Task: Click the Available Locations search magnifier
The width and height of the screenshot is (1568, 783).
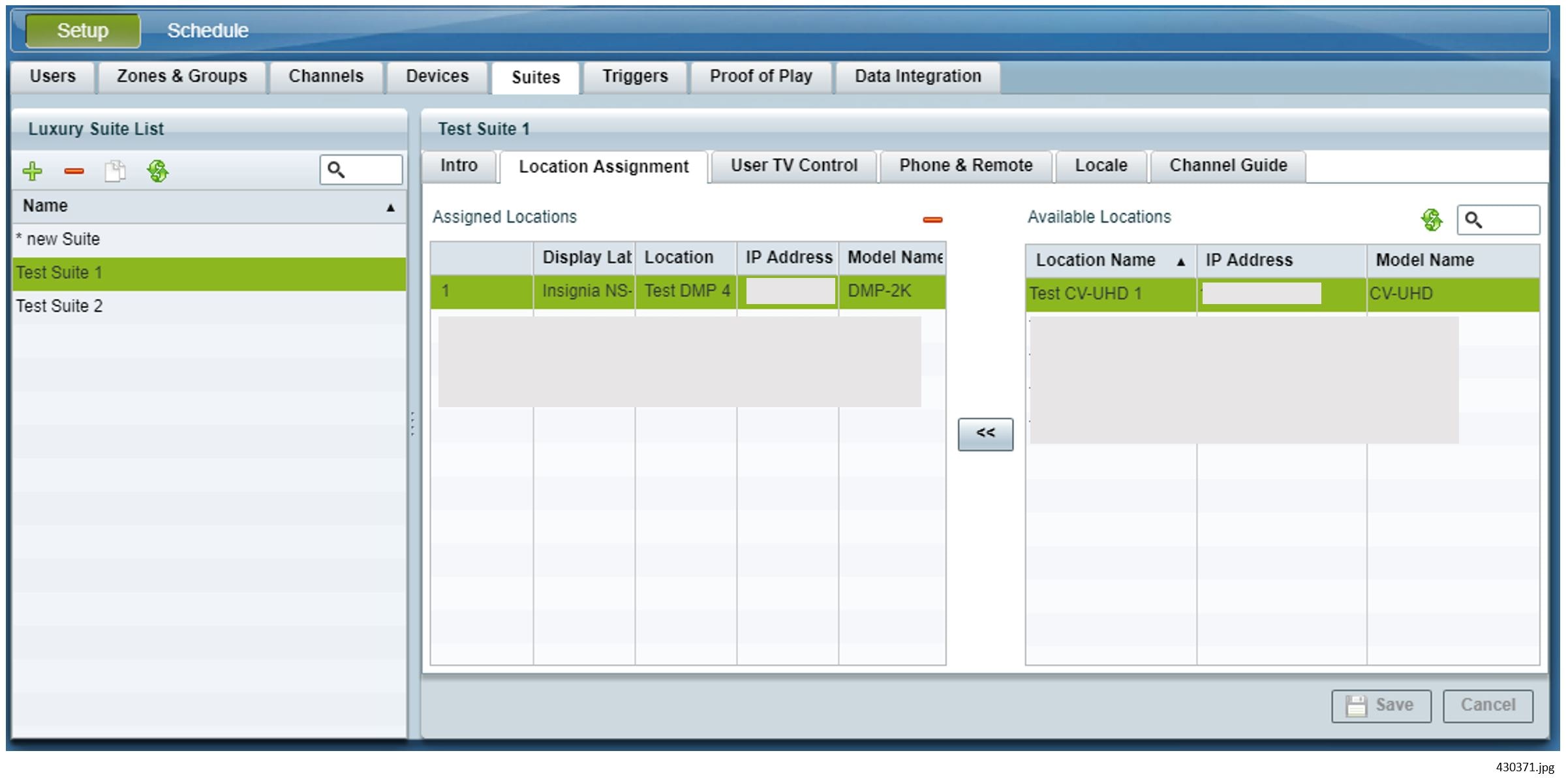Action: click(1474, 221)
